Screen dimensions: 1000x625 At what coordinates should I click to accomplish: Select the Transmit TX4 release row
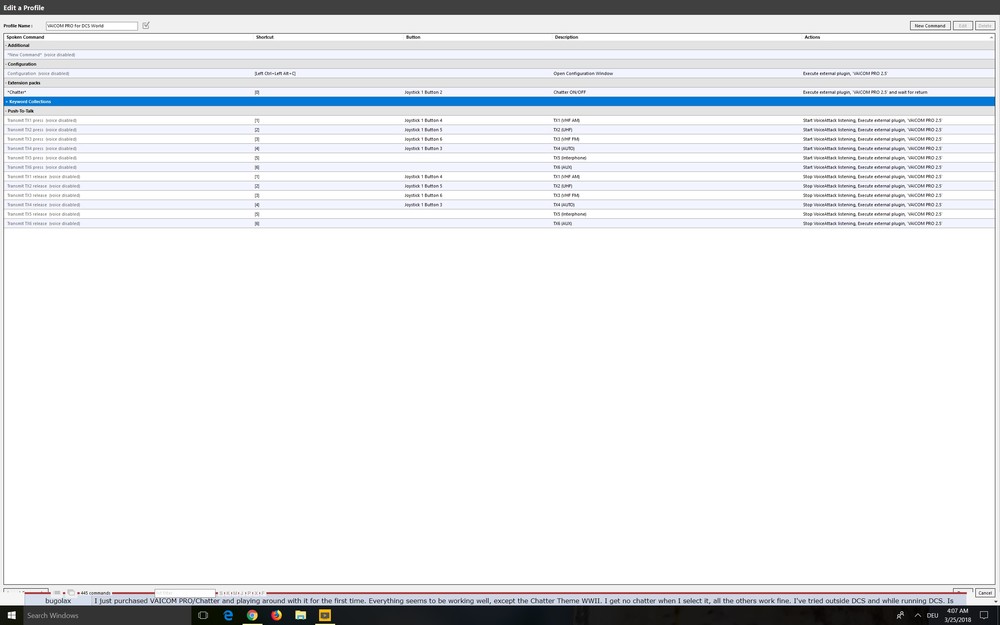499,205
